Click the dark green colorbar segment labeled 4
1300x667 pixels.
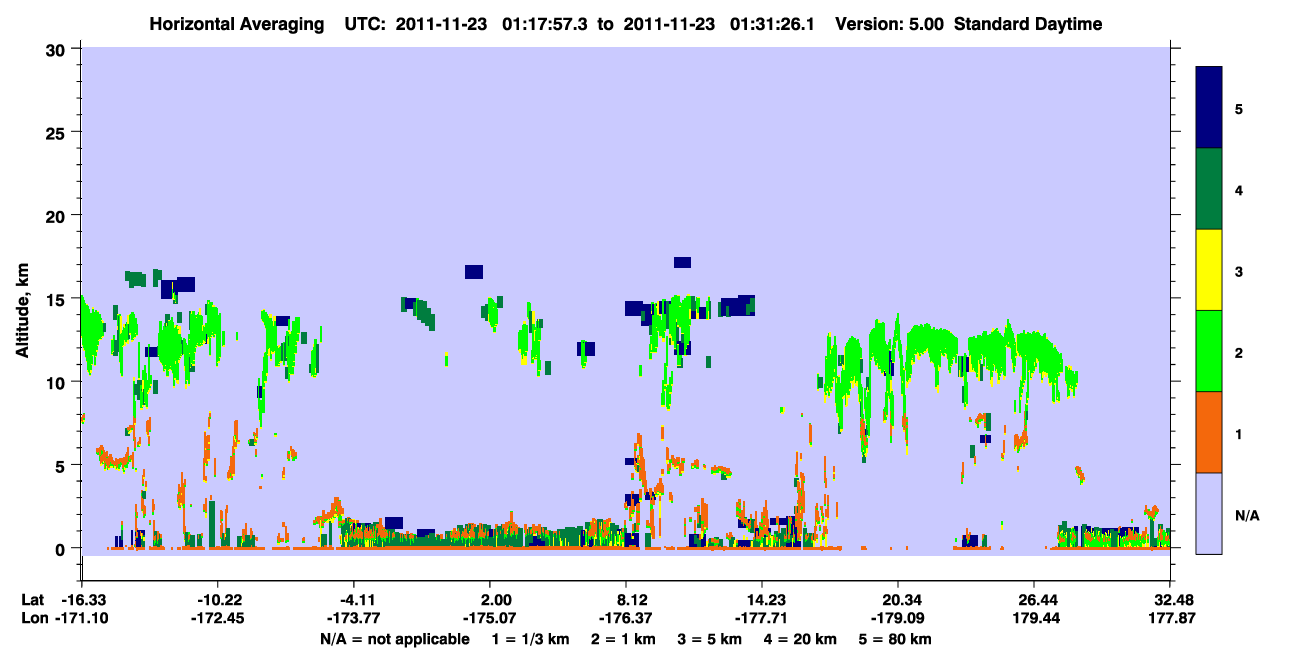[1209, 189]
